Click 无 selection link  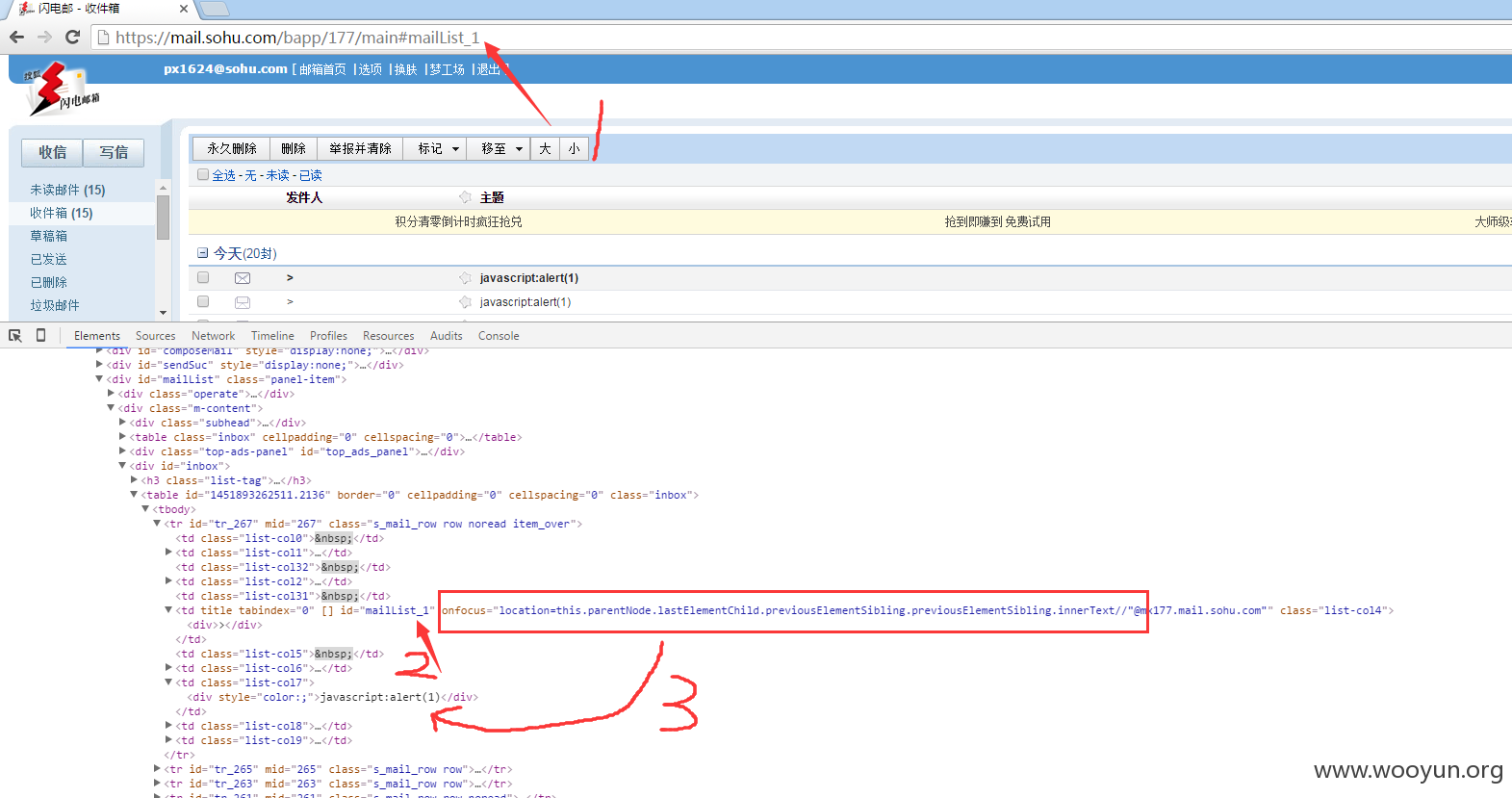pos(250,175)
